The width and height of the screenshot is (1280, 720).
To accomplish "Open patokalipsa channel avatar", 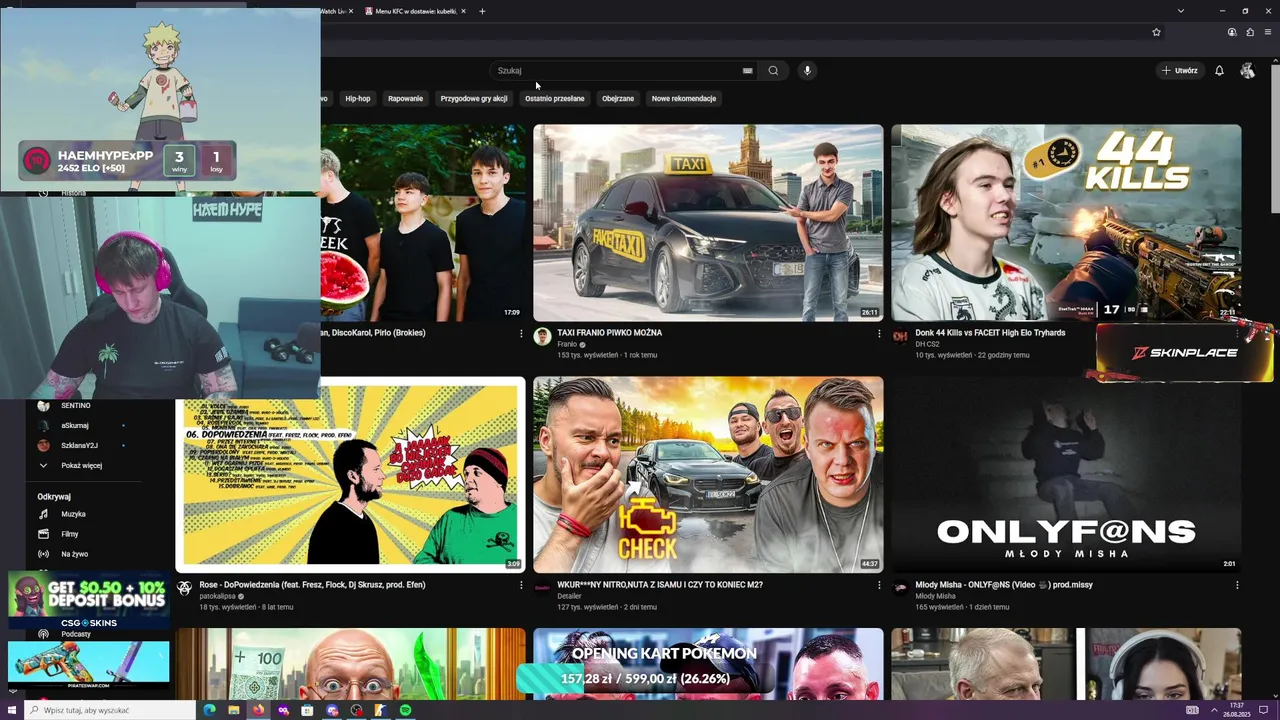I will [184, 589].
